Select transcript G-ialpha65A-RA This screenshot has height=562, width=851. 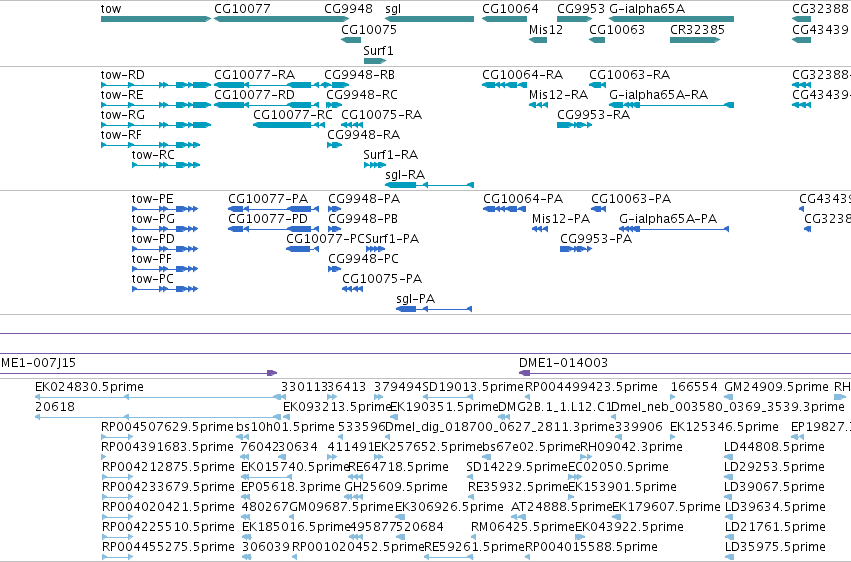coord(671,105)
